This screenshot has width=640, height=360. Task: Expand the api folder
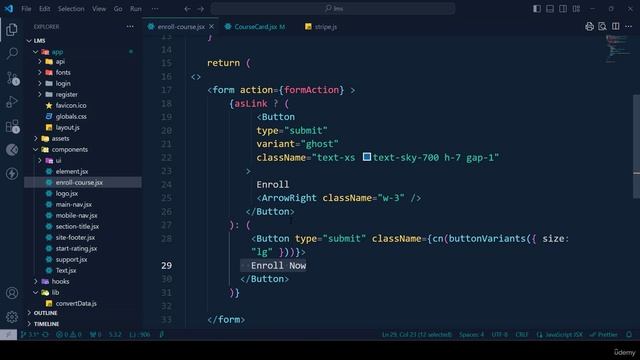[x=40, y=62]
